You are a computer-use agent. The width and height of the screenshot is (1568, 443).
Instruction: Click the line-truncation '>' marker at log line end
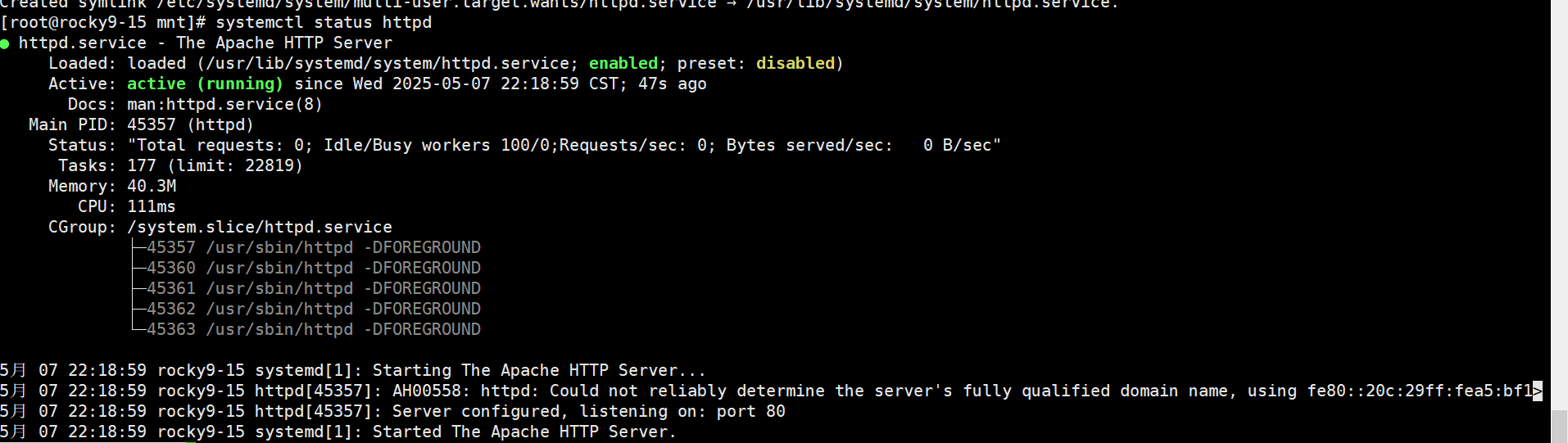click(x=1538, y=391)
